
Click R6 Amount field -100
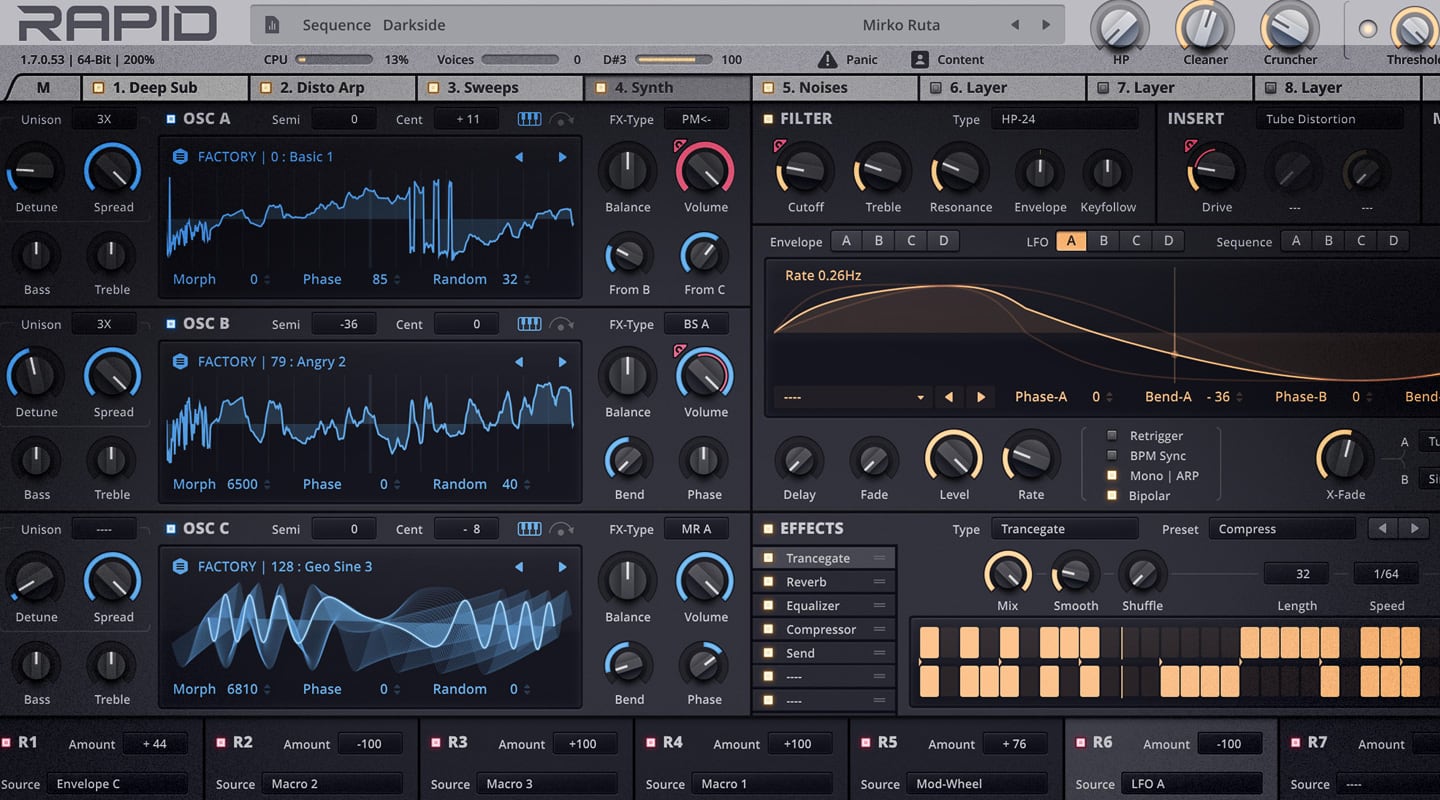coord(1229,744)
